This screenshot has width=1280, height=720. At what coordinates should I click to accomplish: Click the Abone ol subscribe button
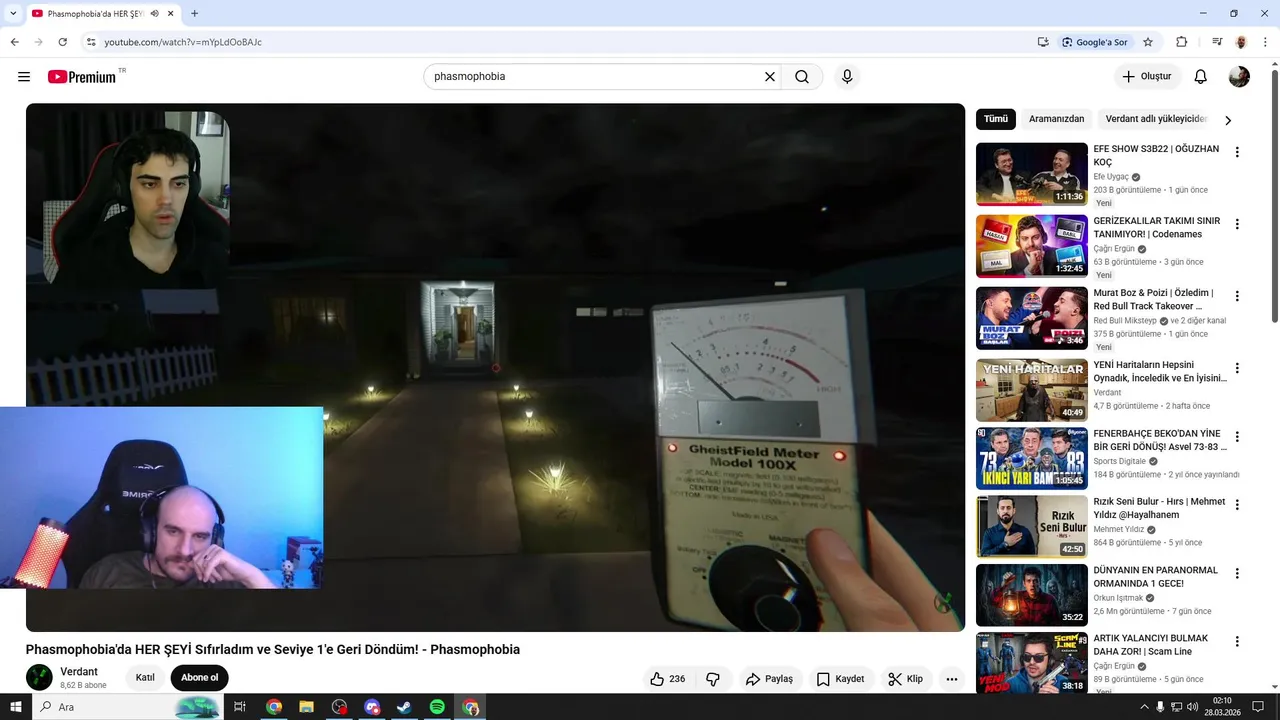[x=199, y=677]
